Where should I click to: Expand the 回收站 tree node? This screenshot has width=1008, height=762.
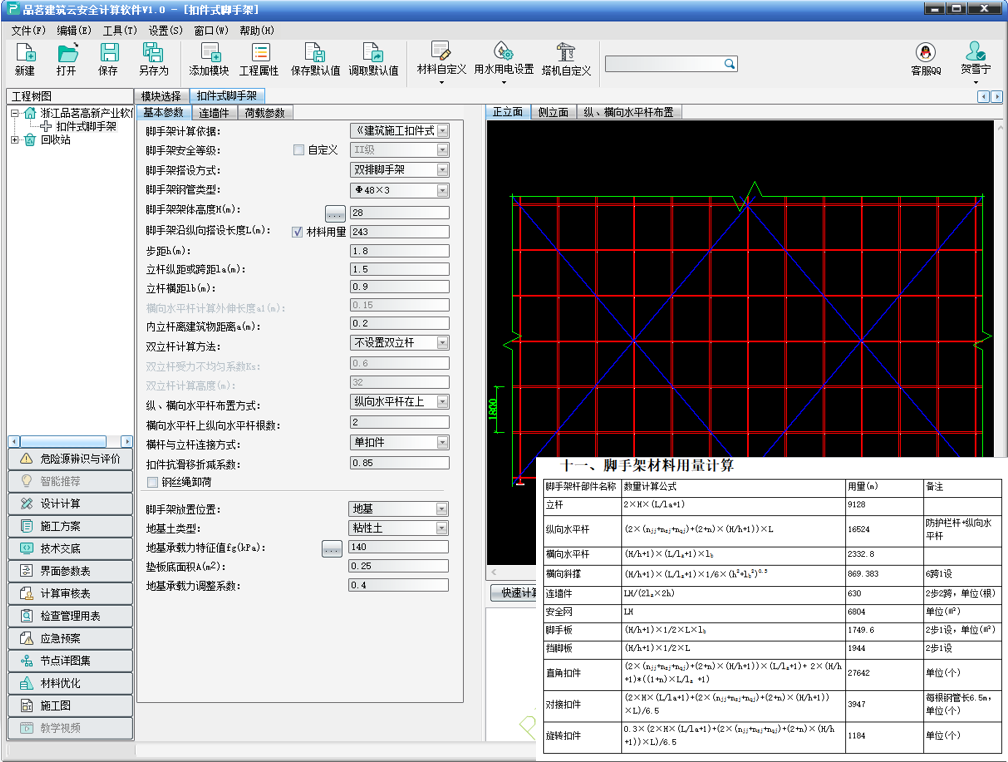point(15,140)
